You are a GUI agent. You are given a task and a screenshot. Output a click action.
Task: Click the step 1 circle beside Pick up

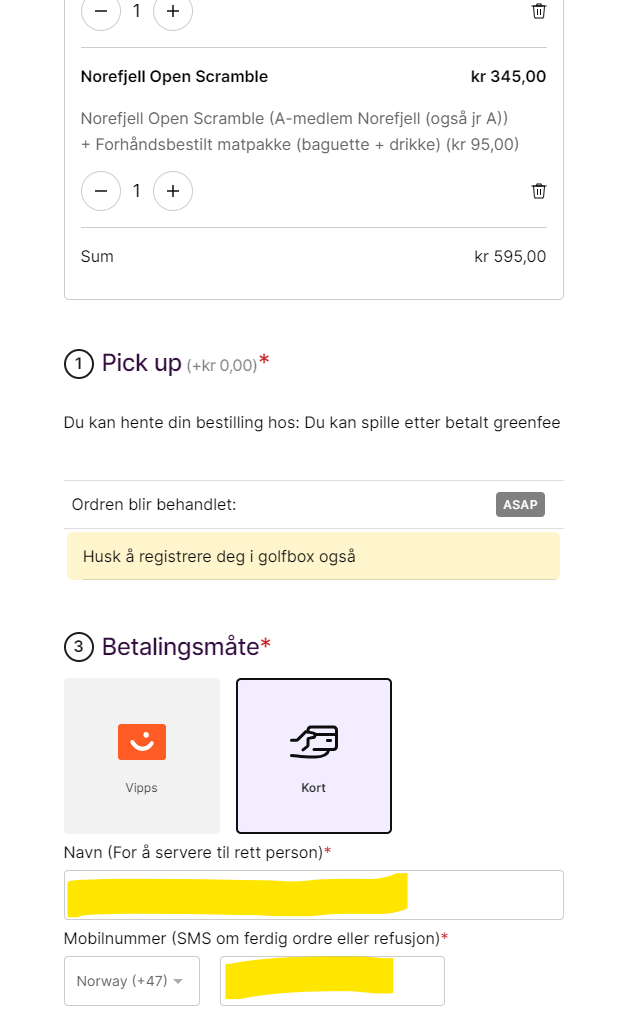79,364
